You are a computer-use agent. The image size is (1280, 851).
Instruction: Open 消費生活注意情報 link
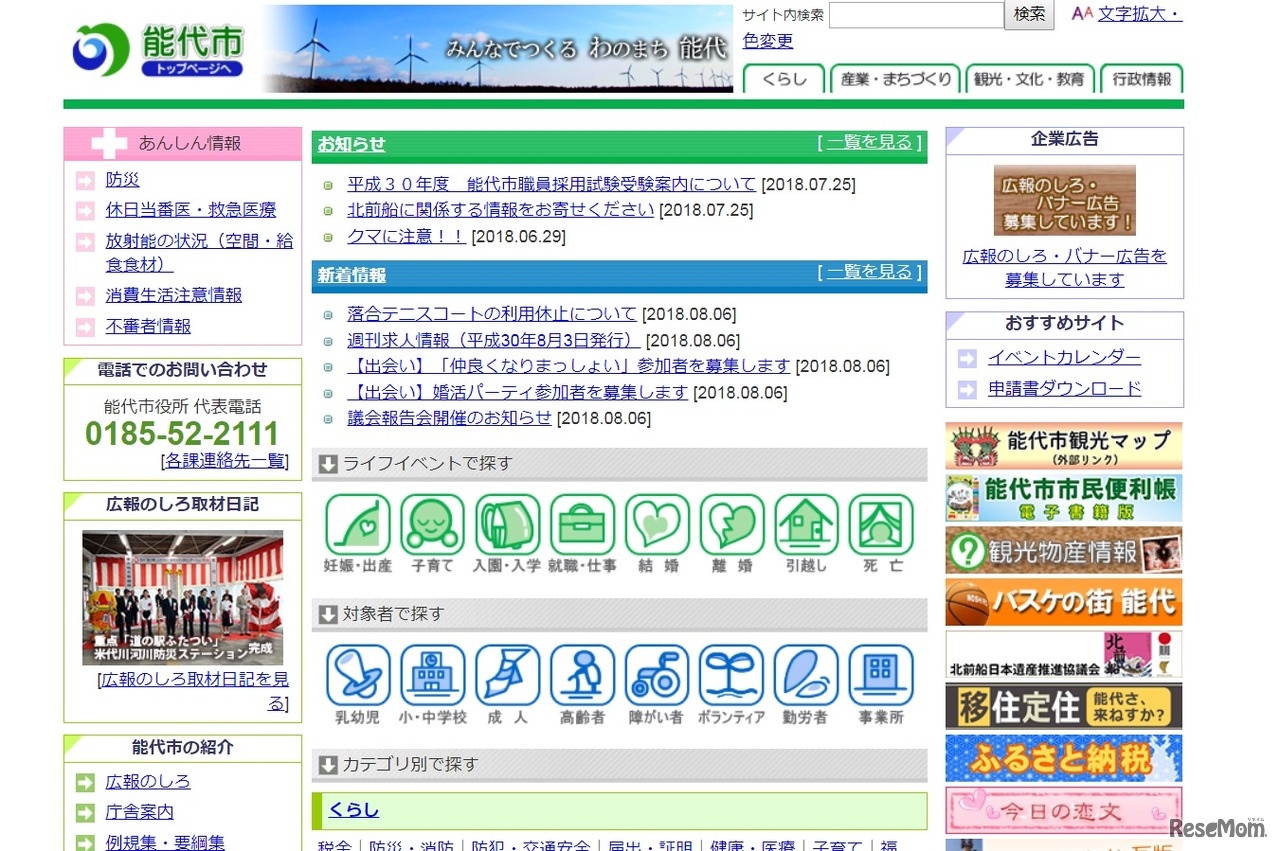pos(174,295)
